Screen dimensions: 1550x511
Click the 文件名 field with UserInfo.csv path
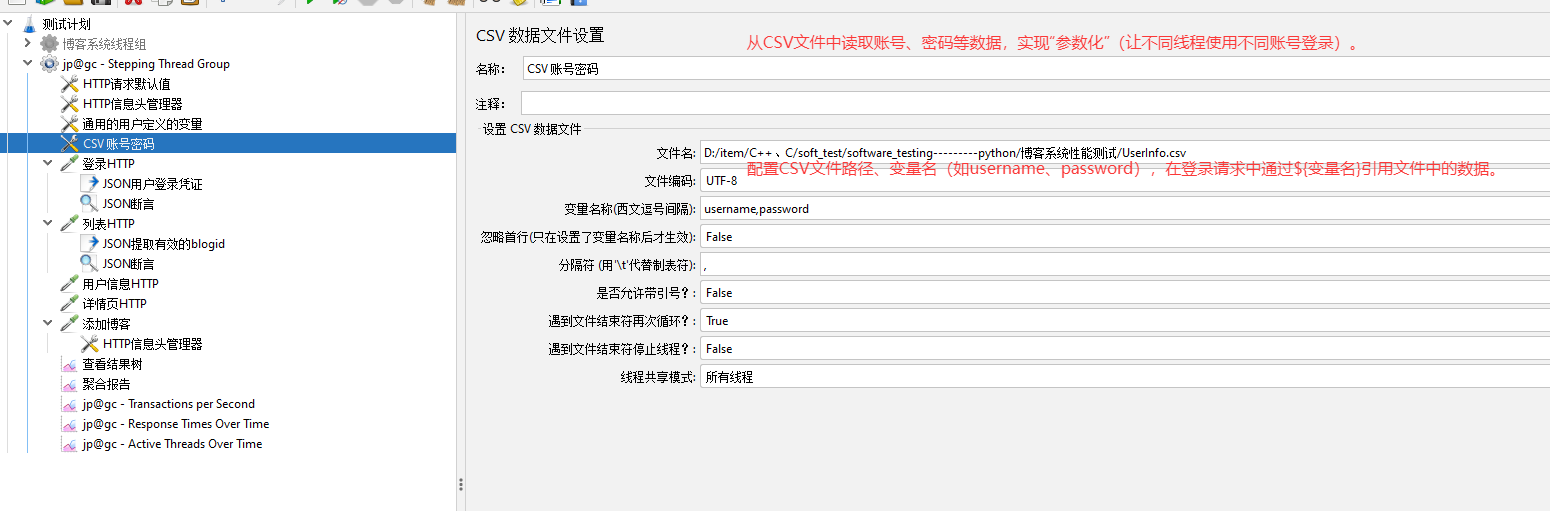click(1125, 153)
